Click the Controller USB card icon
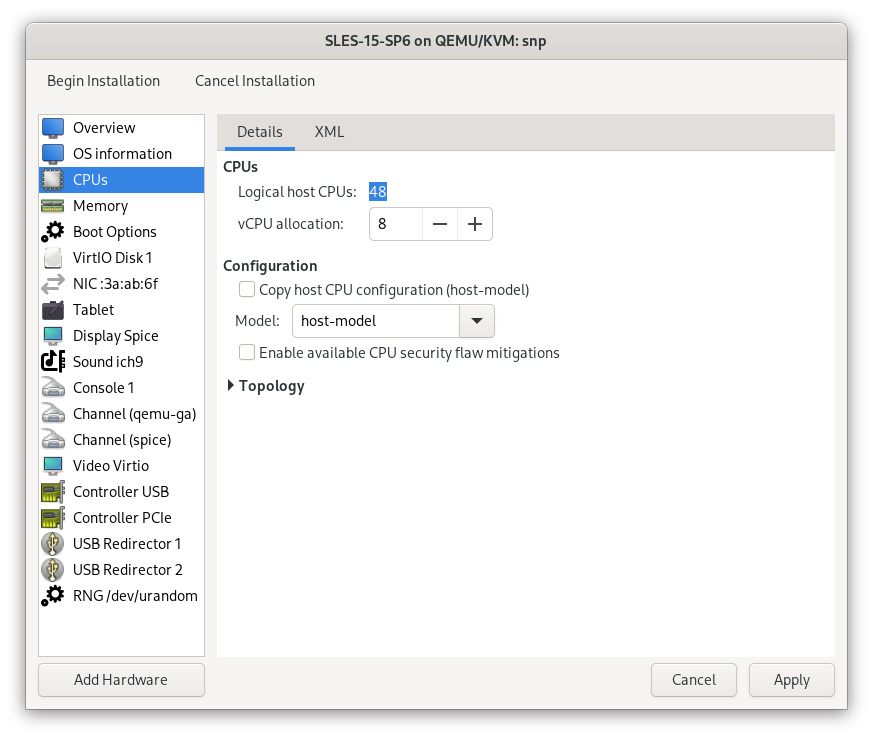The image size is (873, 738). [53, 492]
